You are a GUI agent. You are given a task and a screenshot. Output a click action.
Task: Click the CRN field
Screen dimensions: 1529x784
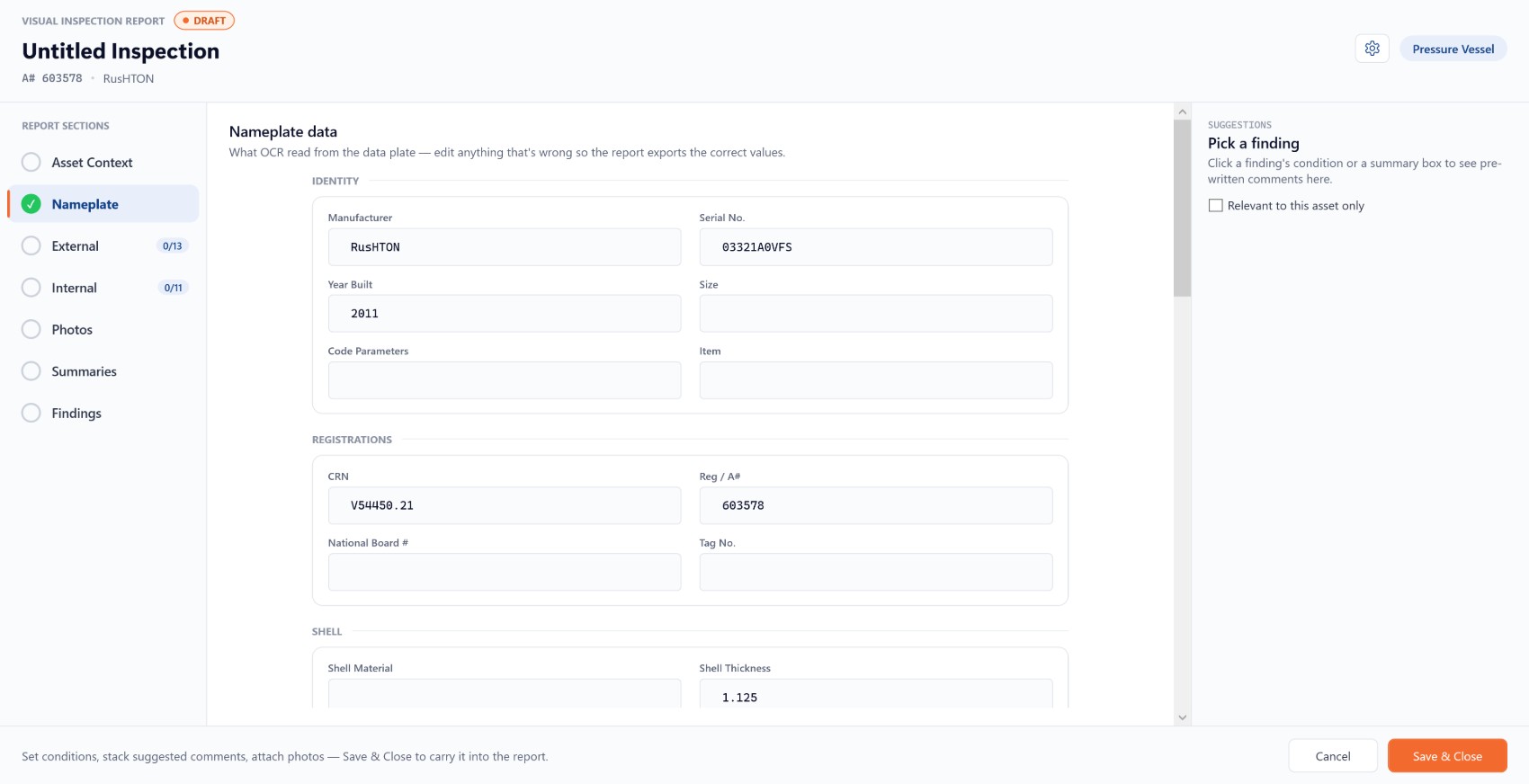tap(505, 505)
